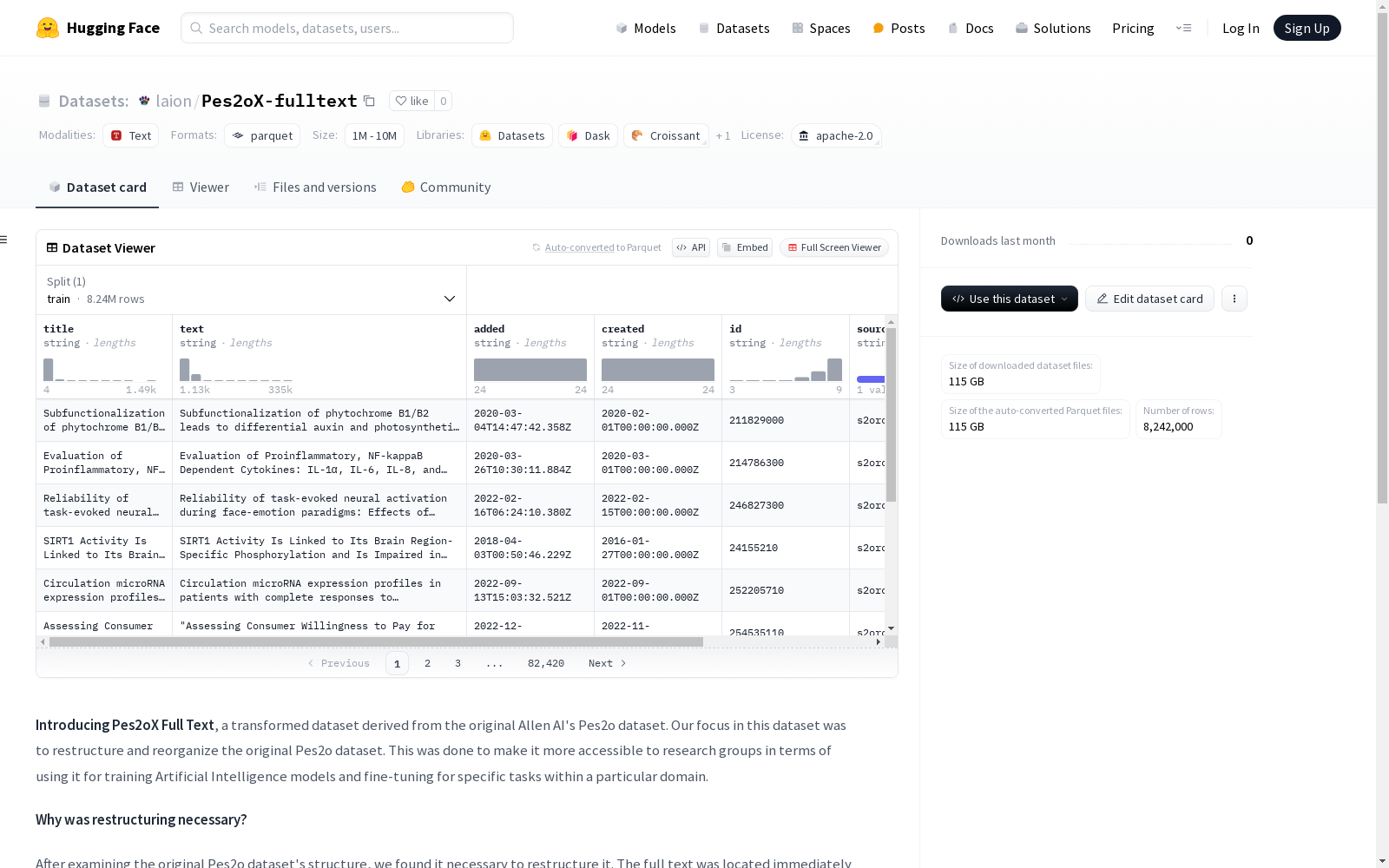Click the table scroll right arrow
The width and height of the screenshot is (1389, 868).
pyautogui.click(x=879, y=641)
